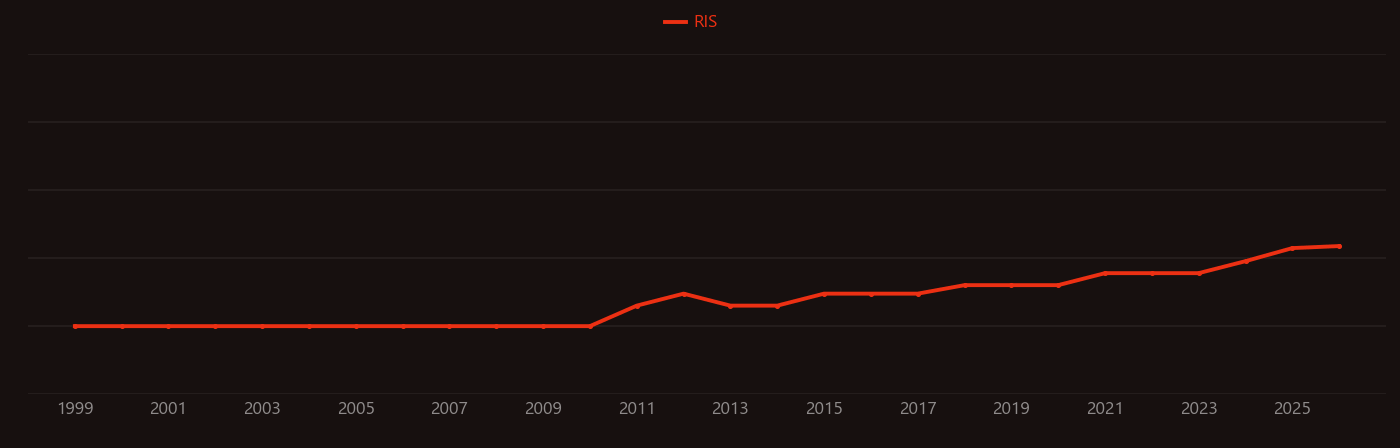
Task: Click the 2025 x-axis label
Action: point(1292,409)
